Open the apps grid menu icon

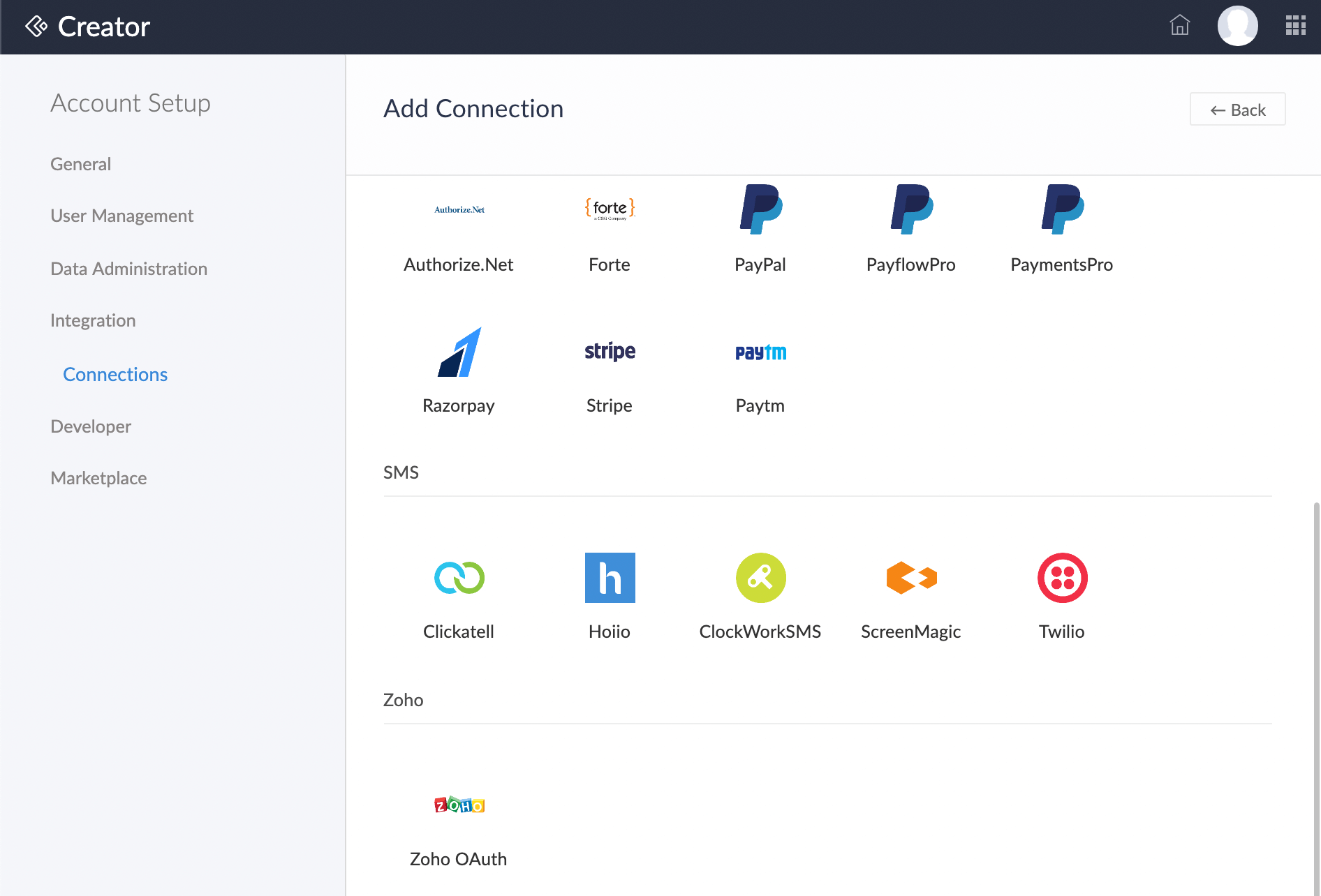point(1296,25)
